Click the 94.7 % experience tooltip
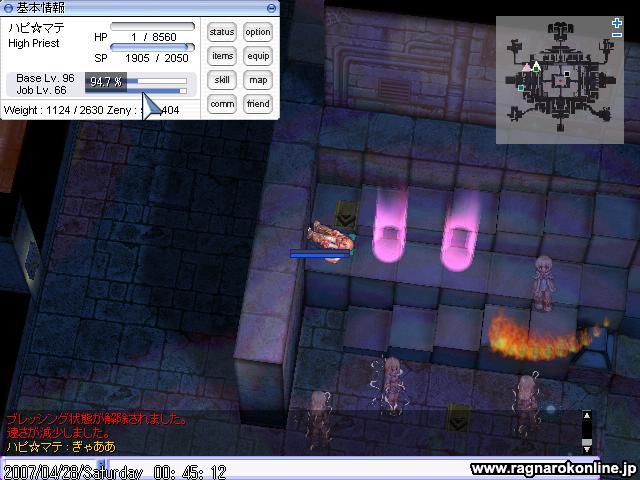The width and height of the screenshot is (640, 480). (106, 82)
